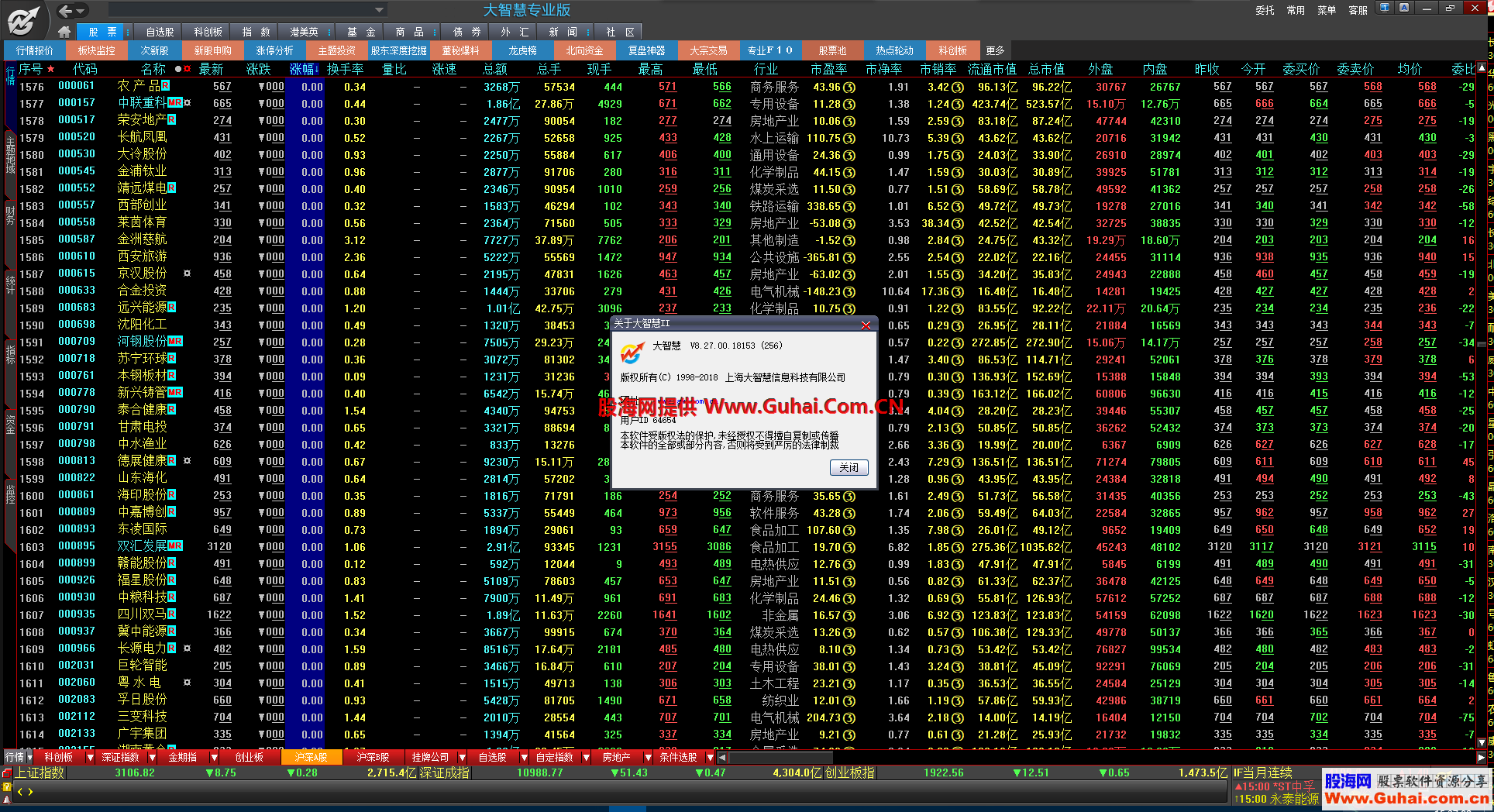Screen dimensions: 1494x812
Task: Open the Home page icon
Action: point(64,32)
